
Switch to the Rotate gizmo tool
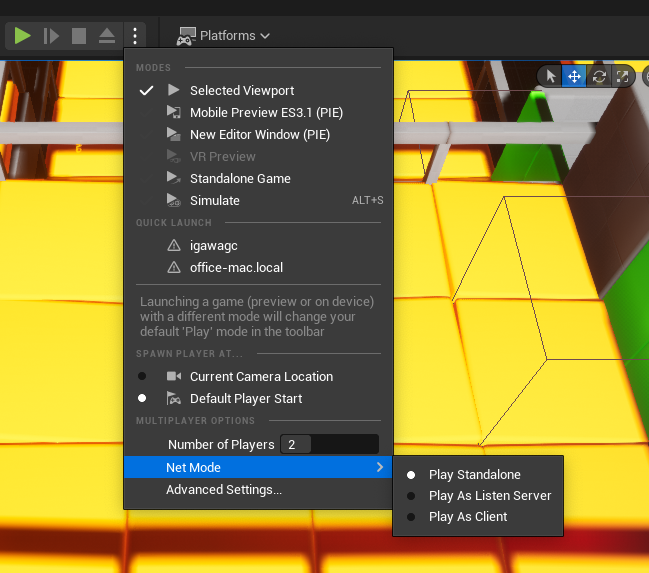(x=599, y=76)
